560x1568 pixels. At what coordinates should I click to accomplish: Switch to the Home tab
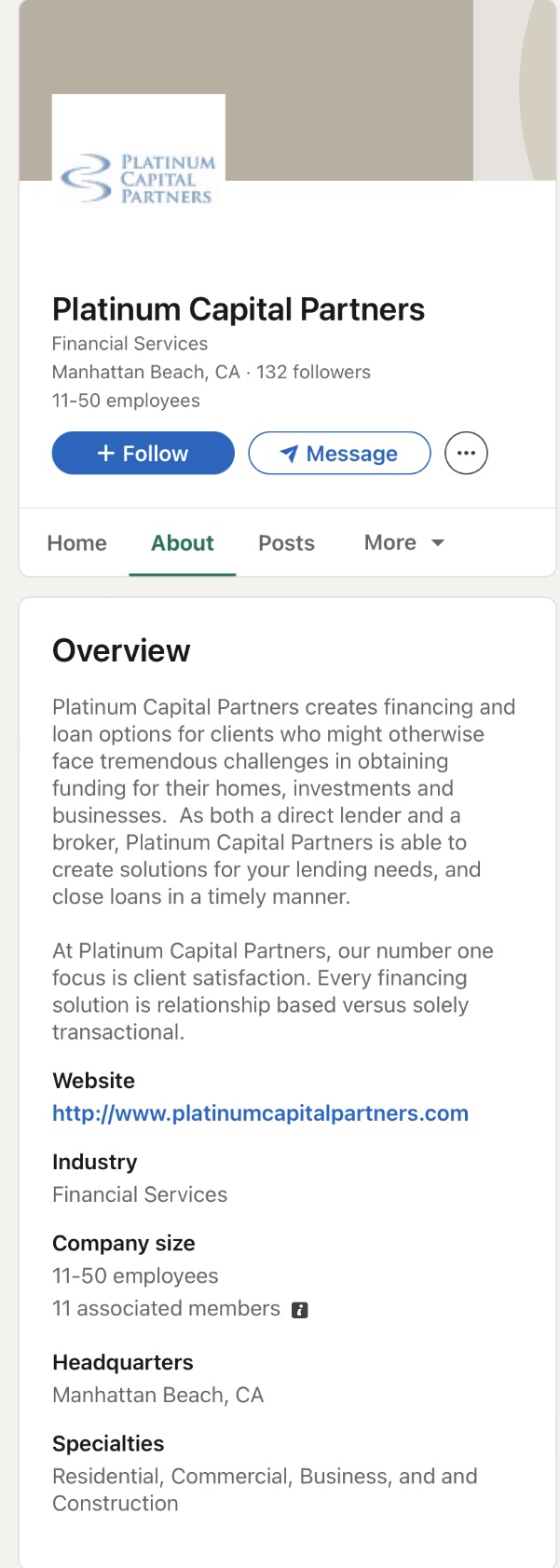click(x=76, y=543)
